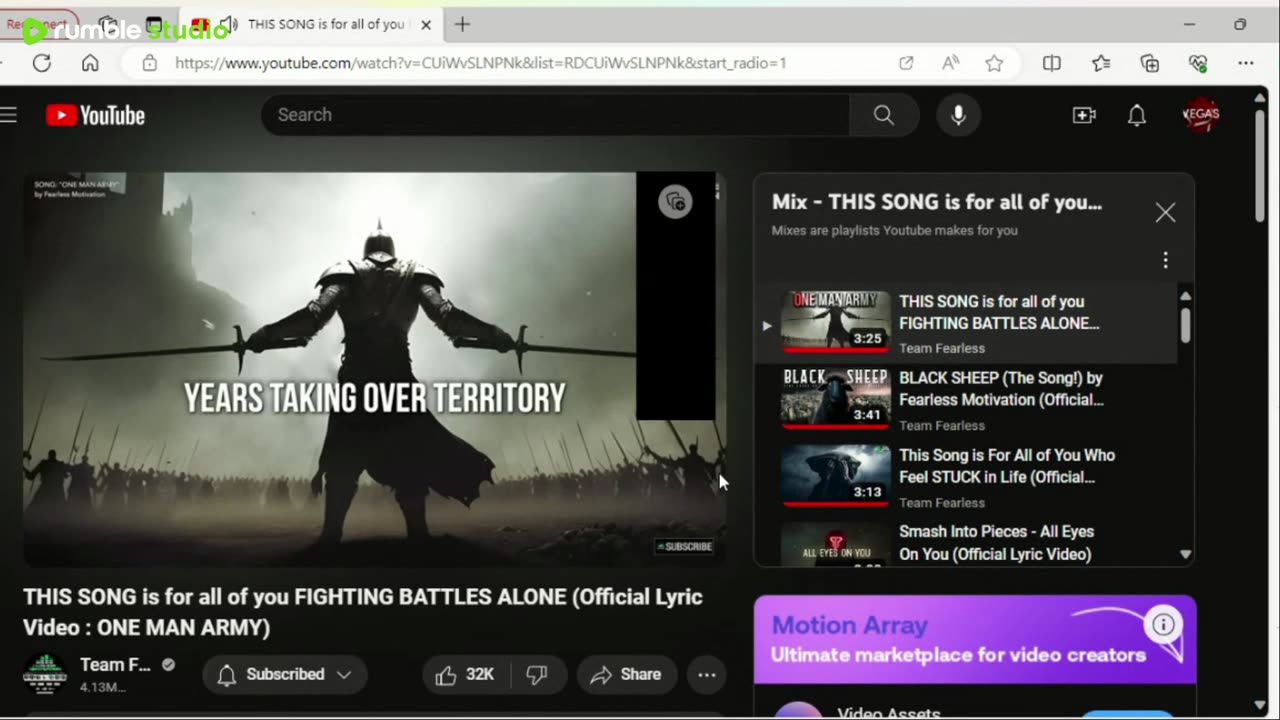
Task: Open a new browser tab
Action: point(462,24)
